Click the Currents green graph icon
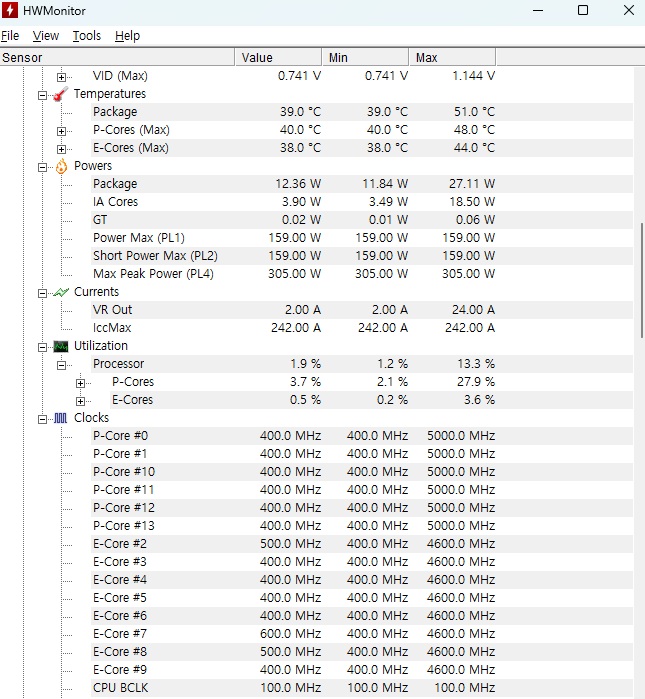Screen dimensions: 645x699 tap(61, 292)
